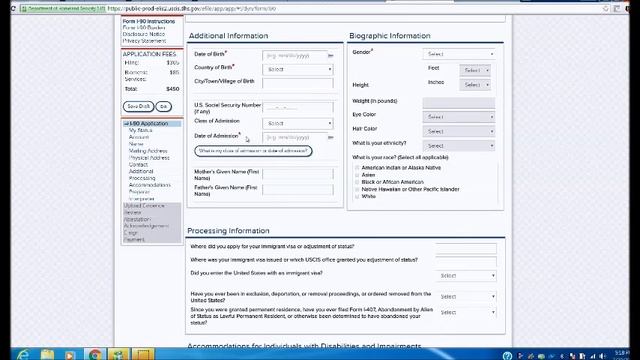This screenshot has height=360, width=640.
Task: Check Native Hawaiian or Other Pacific Islander
Action: click(357, 189)
